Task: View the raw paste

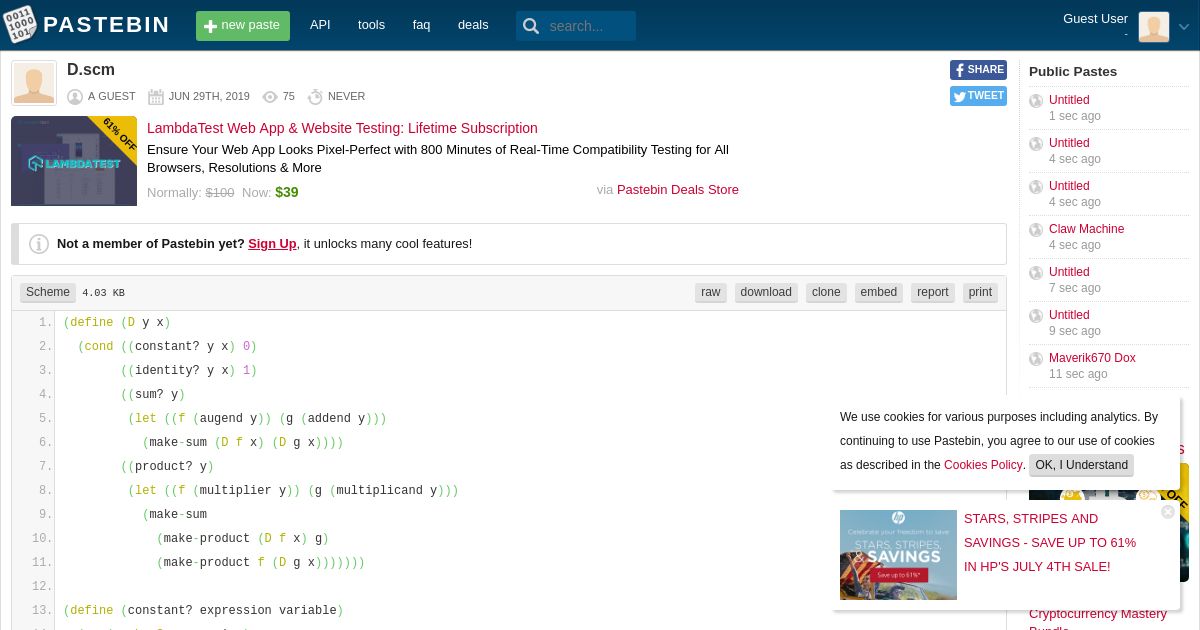Action: (711, 292)
